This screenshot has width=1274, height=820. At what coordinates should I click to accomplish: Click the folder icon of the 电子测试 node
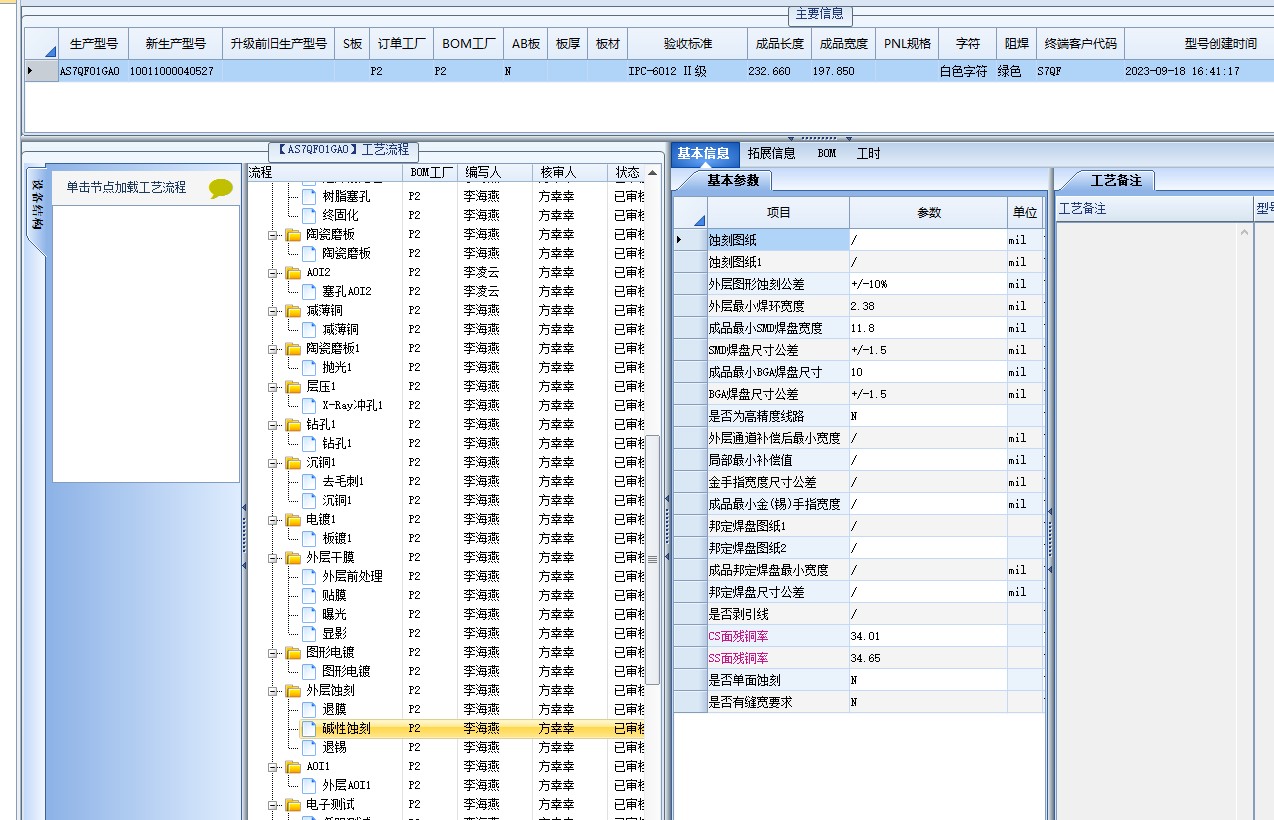293,804
